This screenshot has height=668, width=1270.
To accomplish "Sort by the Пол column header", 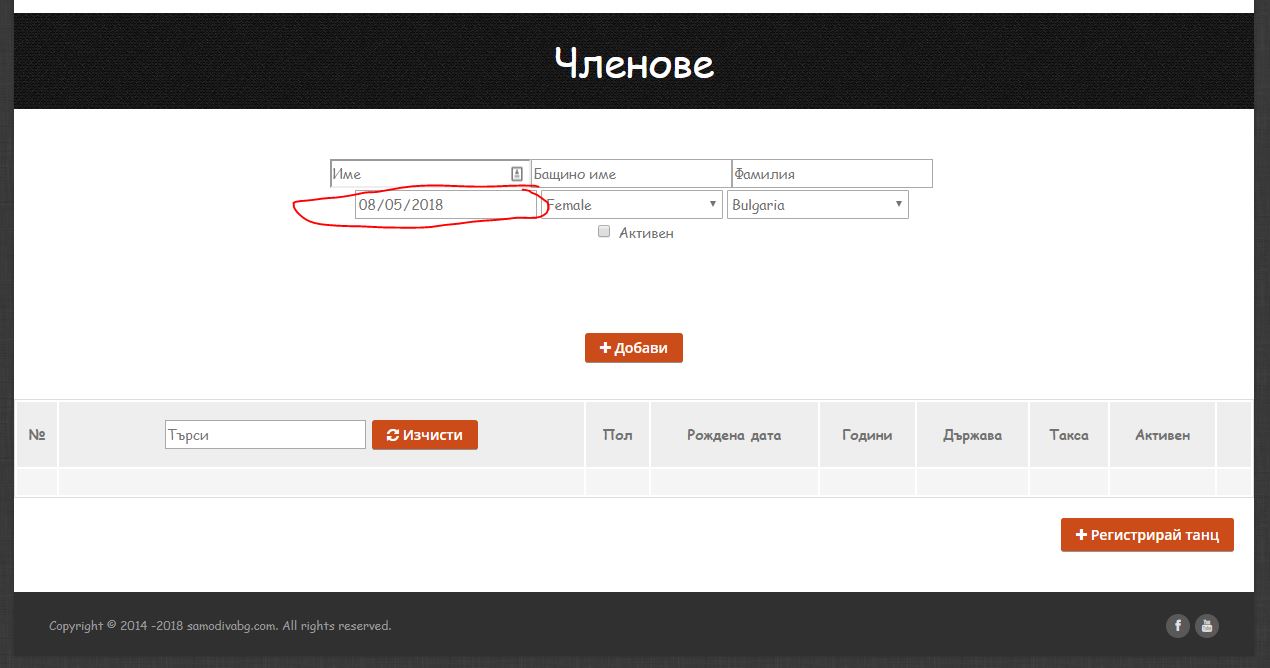I will [618, 435].
